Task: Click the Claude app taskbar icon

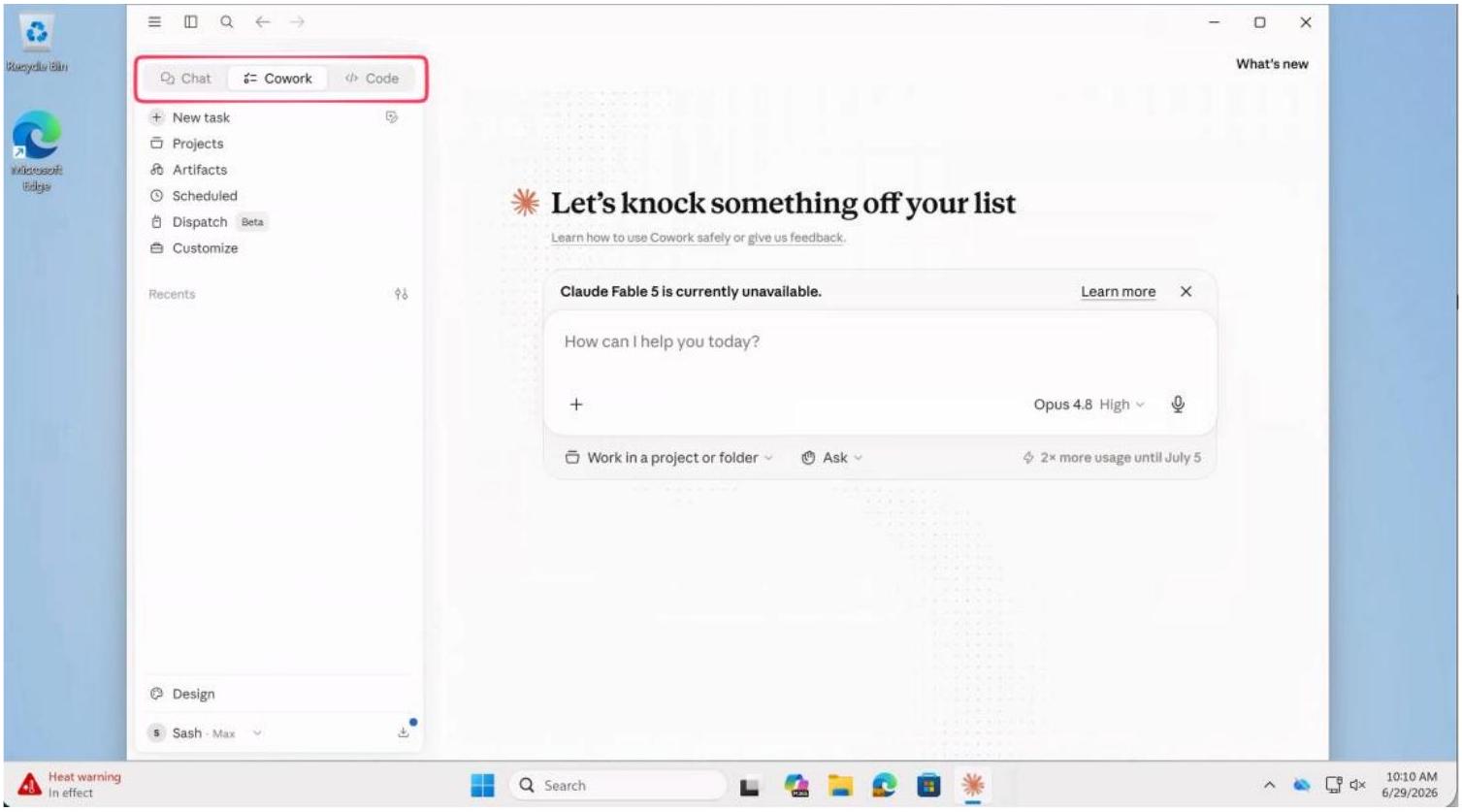Action: [971, 786]
